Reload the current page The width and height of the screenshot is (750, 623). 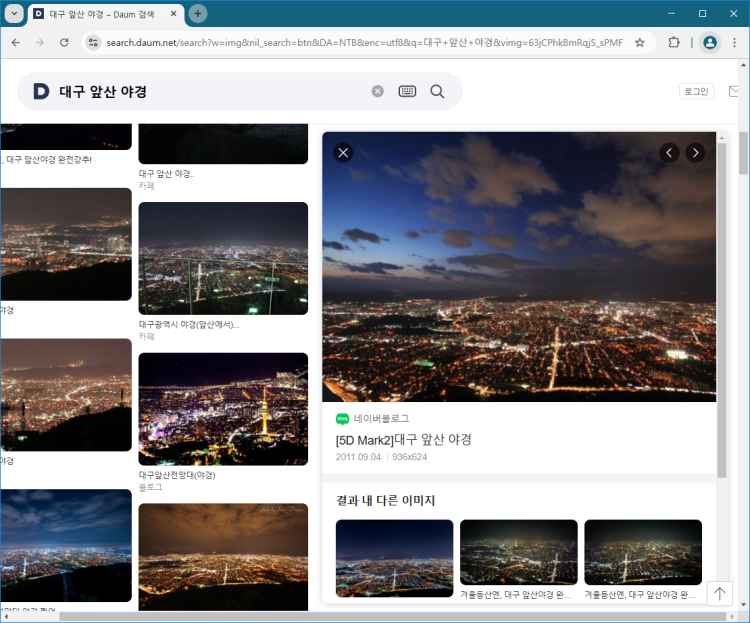[x=64, y=43]
